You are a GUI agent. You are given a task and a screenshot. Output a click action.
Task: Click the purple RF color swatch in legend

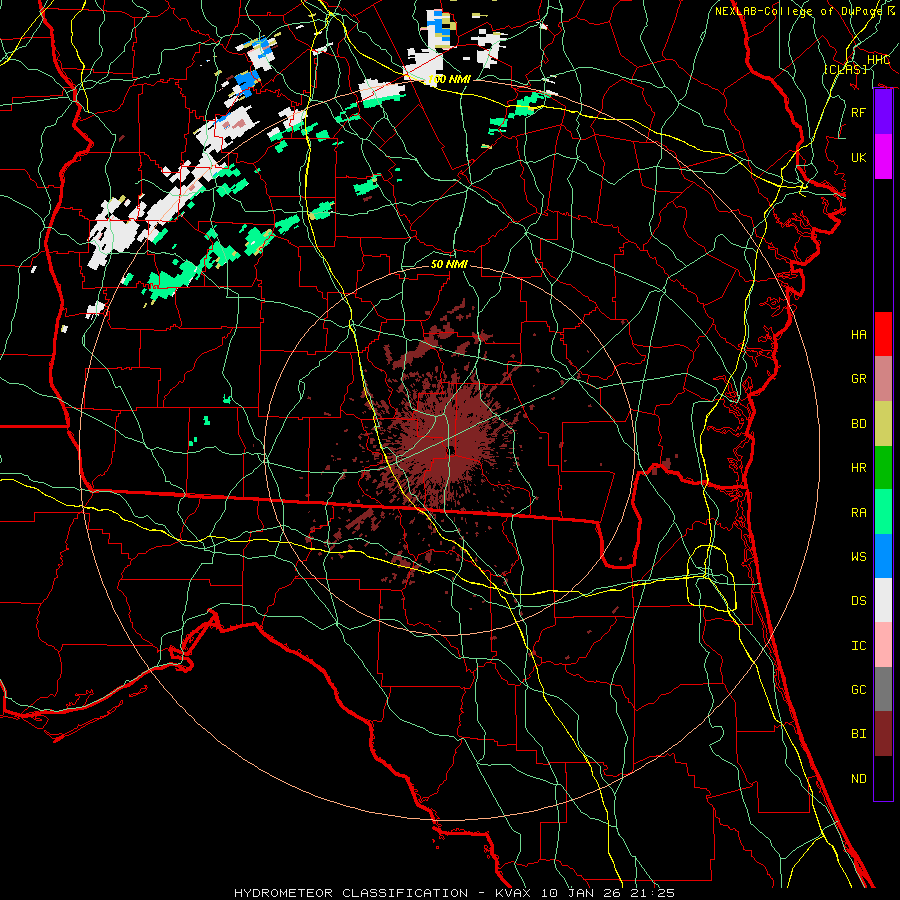point(883,112)
